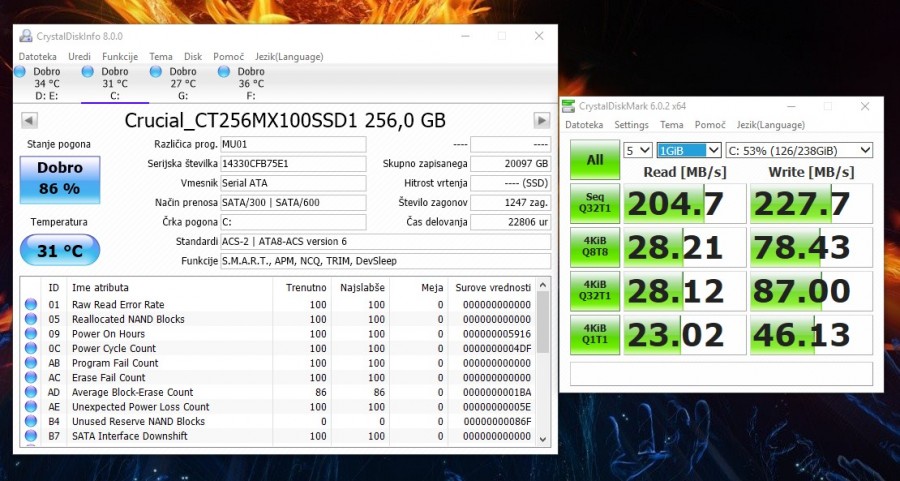The width and height of the screenshot is (900, 481).
Task: Click the Dobro 86 % health status
Action: click(59, 179)
